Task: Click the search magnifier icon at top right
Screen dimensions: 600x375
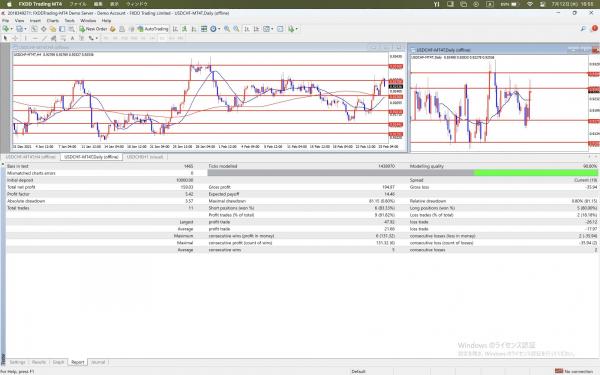Action: (x=583, y=29)
